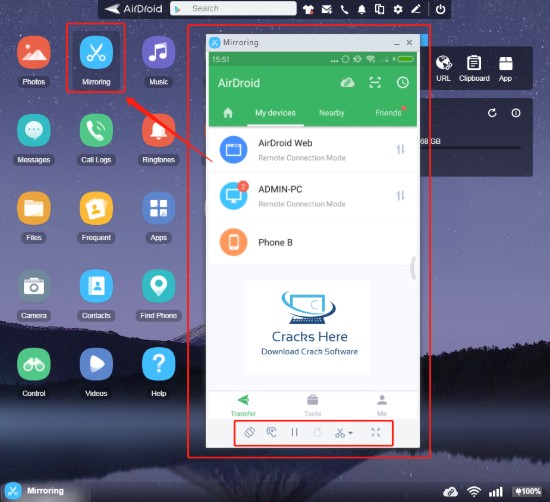This screenshot has width=550, height=502.
Task: Open the Music app icon
Action: tap(159, 53)
